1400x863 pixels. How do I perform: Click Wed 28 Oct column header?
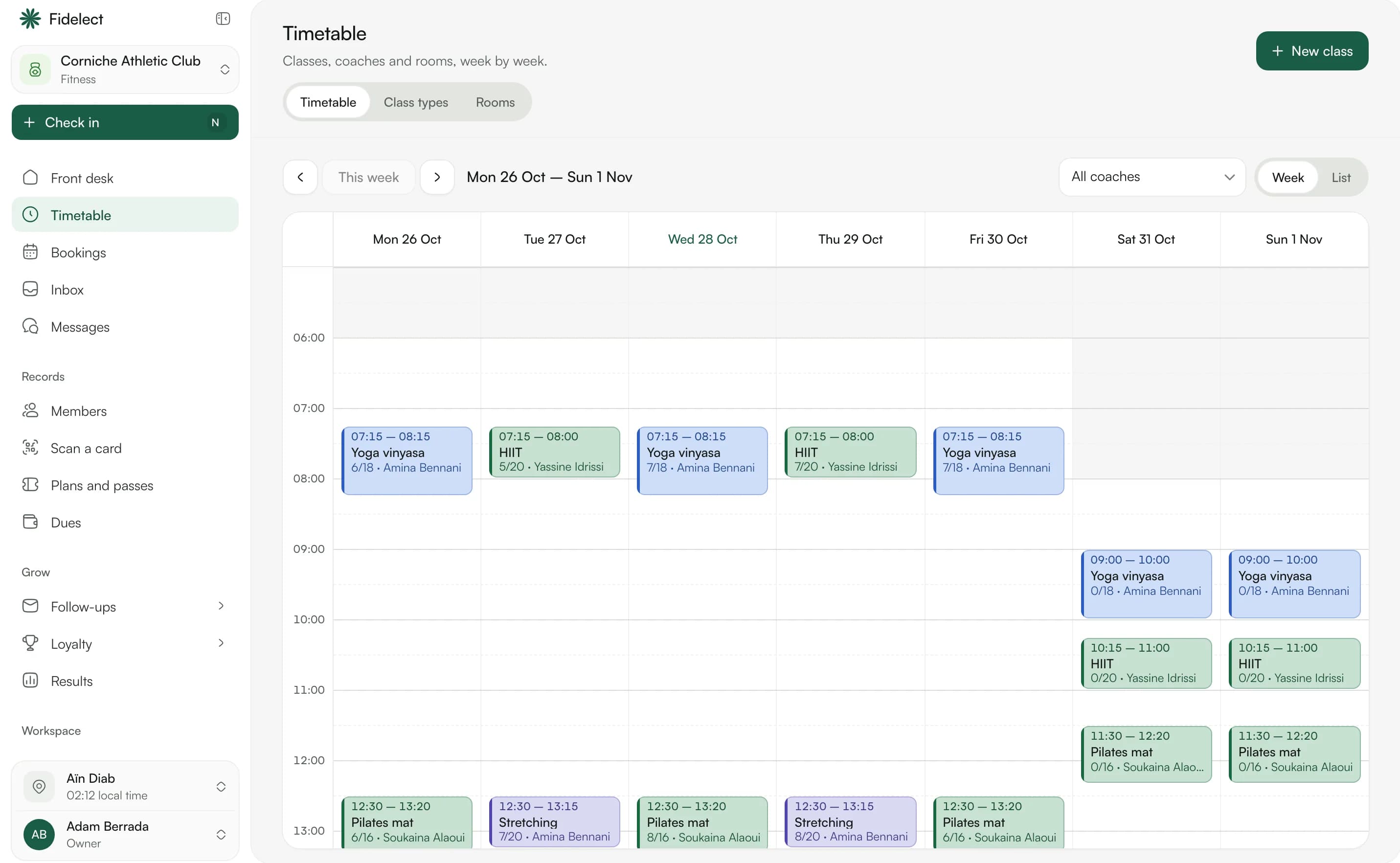click(x=702, y=239)
